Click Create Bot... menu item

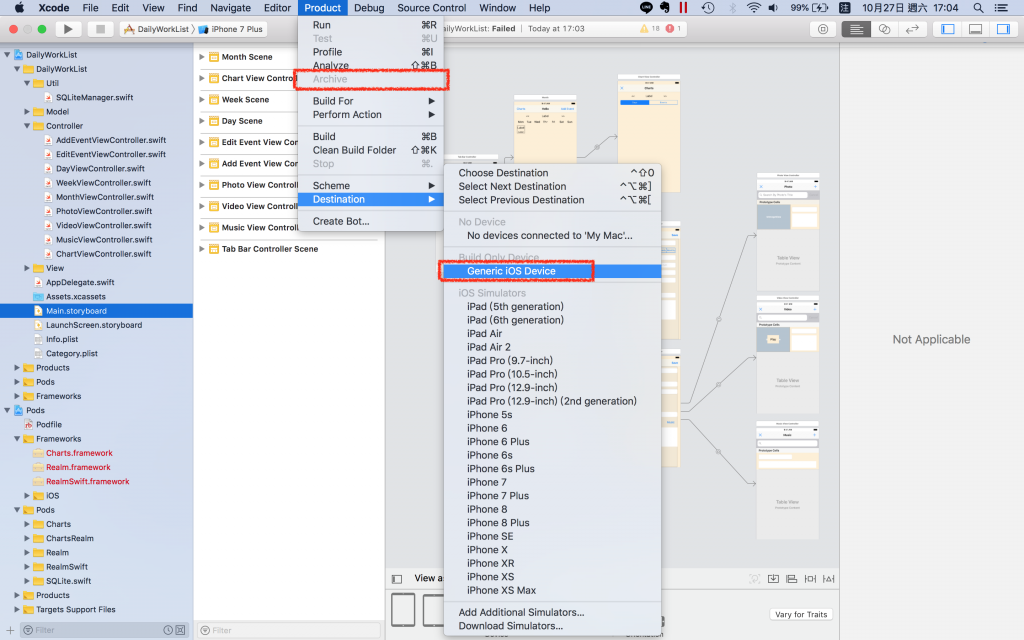click(370, 221)
